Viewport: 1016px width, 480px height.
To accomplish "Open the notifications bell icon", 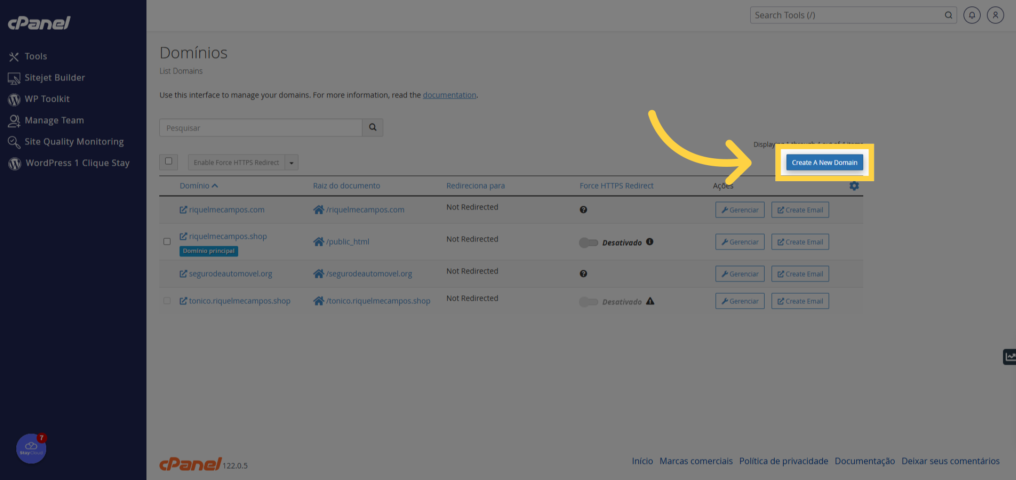I will [x=971, y=15].
